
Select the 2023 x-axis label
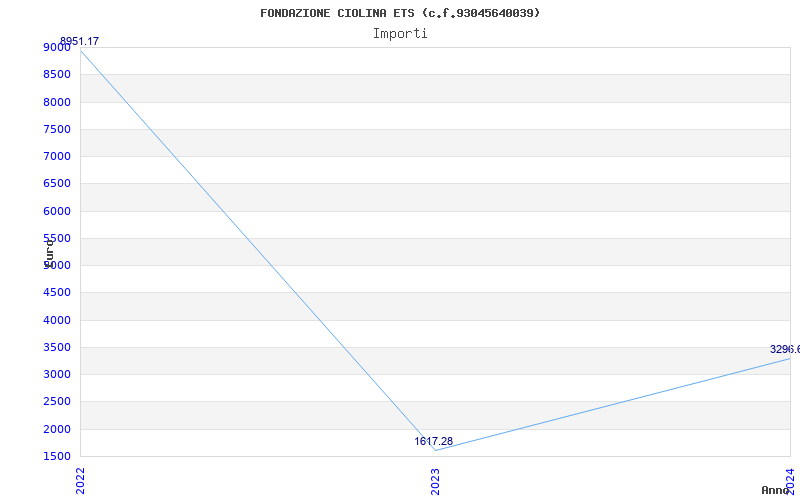pos(435,481)
